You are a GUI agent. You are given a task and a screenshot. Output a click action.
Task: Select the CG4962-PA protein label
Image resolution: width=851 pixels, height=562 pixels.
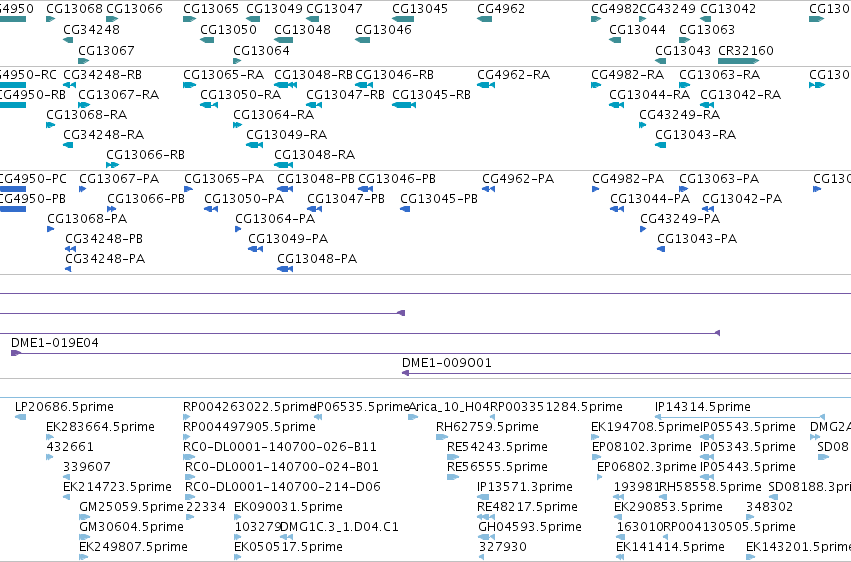point(518,179)
